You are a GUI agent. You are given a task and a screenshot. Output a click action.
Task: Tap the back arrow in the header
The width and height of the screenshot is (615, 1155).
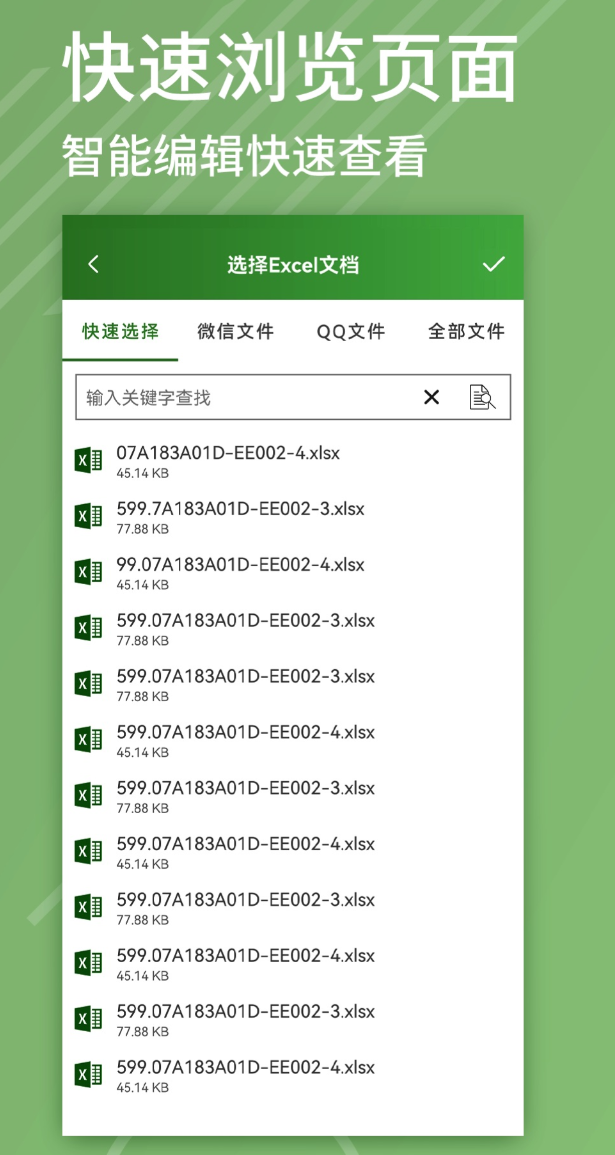click(x=93, y=264)
